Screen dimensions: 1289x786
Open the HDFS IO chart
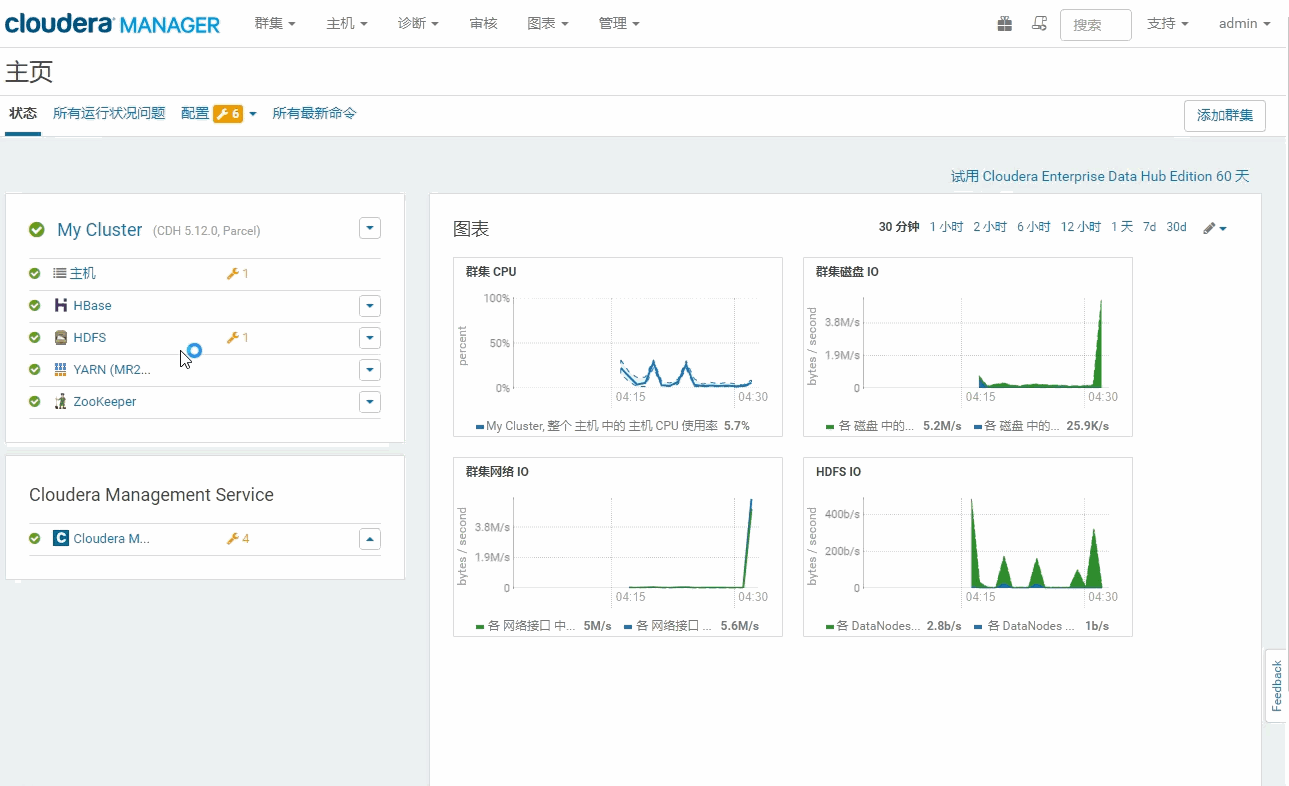coord(968,546)
